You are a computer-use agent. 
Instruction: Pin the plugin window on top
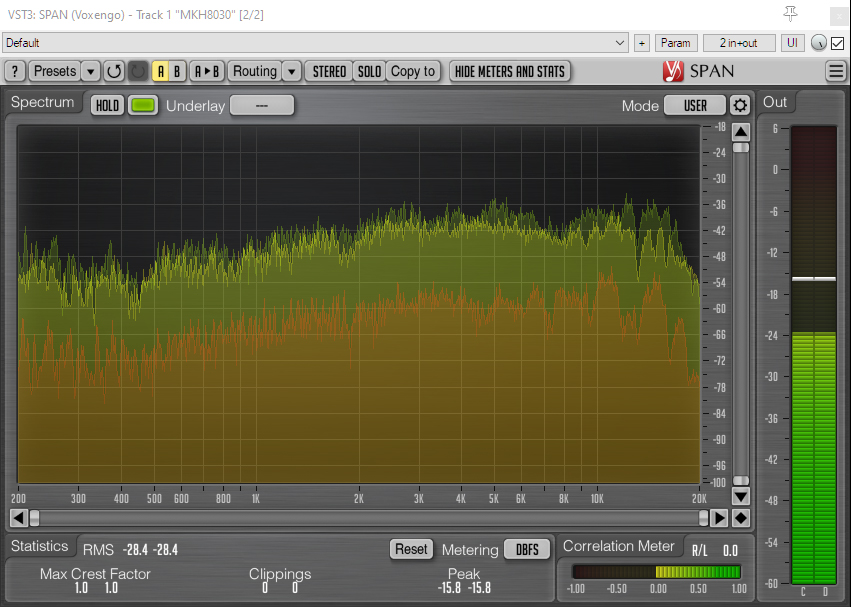click(x=791, y=14)
